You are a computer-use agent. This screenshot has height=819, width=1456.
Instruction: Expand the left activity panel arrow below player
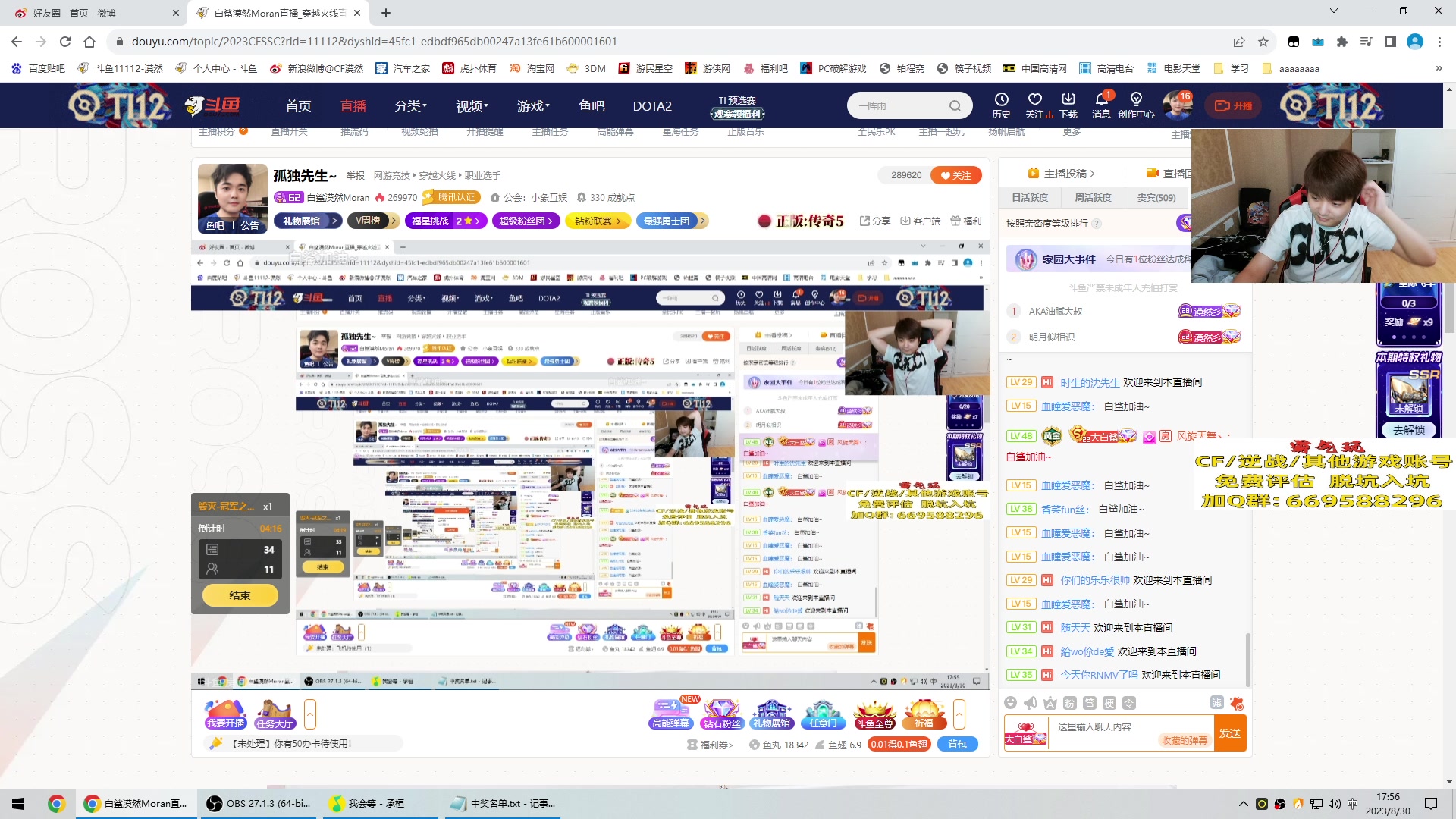pyautogui.click(x=309, y=714)
